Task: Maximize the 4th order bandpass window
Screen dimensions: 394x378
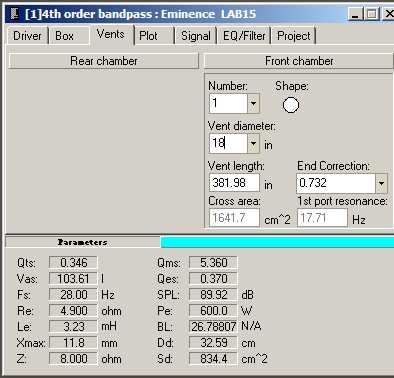Action: point(372,14)
